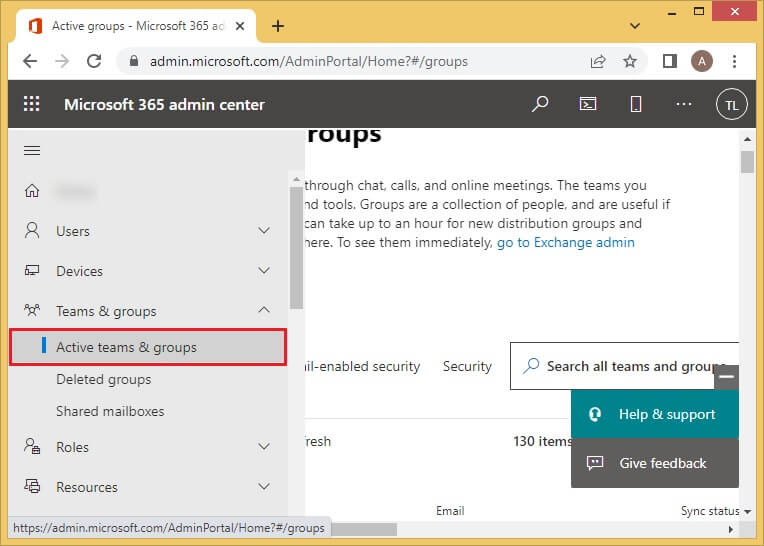Switch to the Security tab
This screenshot has width=764, height=546.
[467, 366]
